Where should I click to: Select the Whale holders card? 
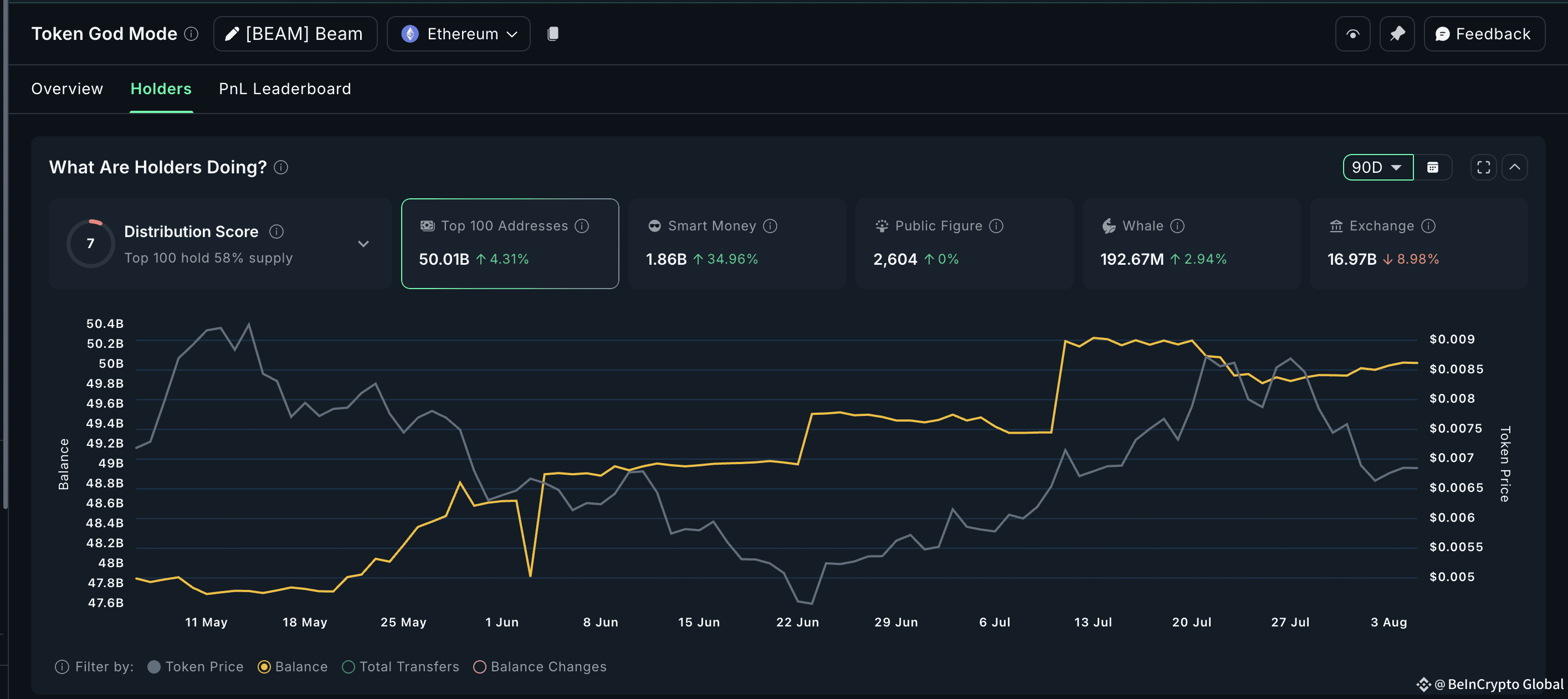[x=1191, y=243]
